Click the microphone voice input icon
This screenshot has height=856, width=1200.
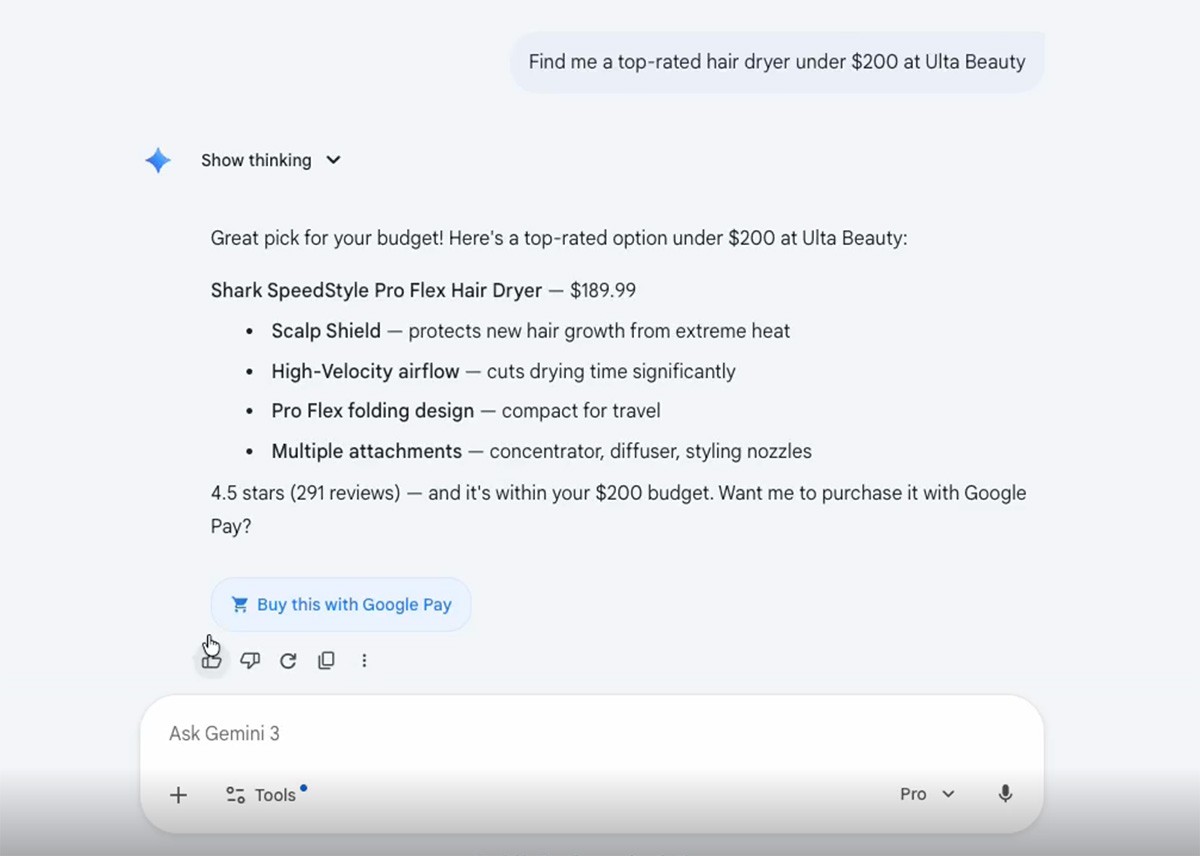tap(1005, 794)
